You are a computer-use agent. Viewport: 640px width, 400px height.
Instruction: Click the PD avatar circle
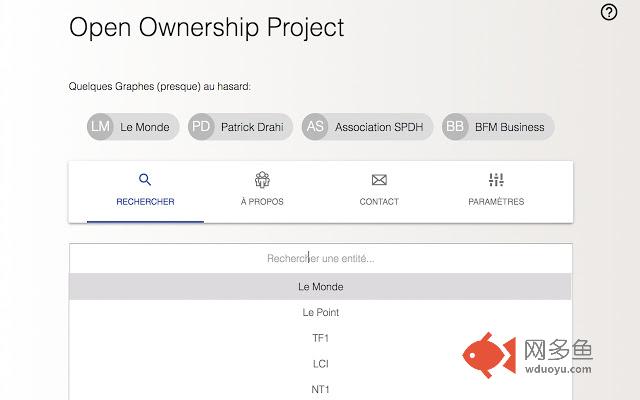click(201, 127)
